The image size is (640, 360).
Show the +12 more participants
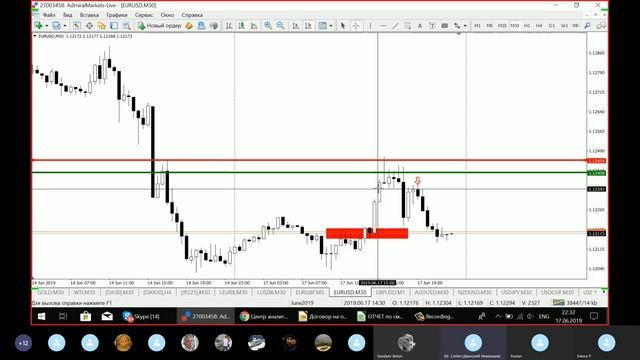23,343
